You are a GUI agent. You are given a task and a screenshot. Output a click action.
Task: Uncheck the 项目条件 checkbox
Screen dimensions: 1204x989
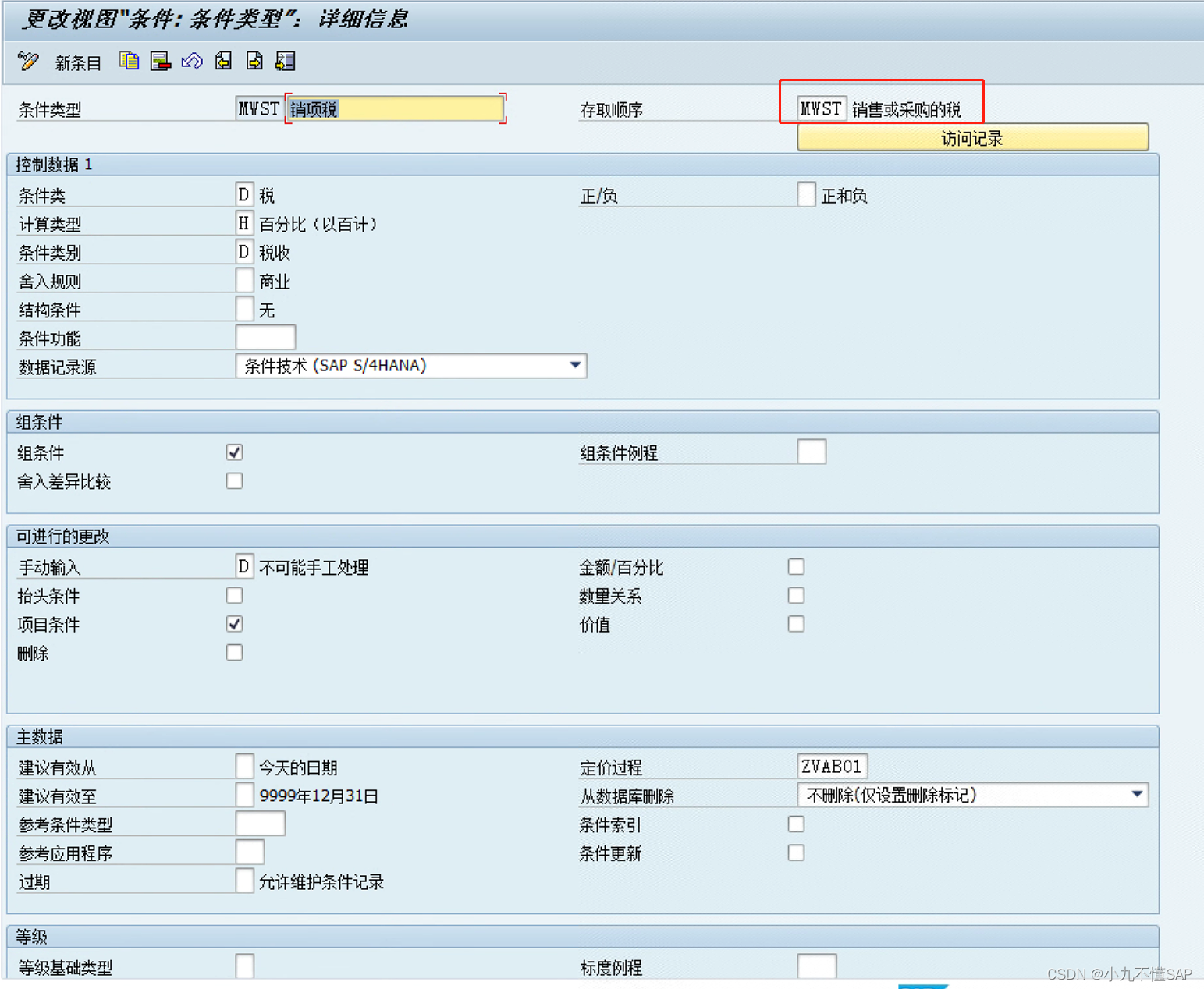pyautogui.click(x=234, y=624)
